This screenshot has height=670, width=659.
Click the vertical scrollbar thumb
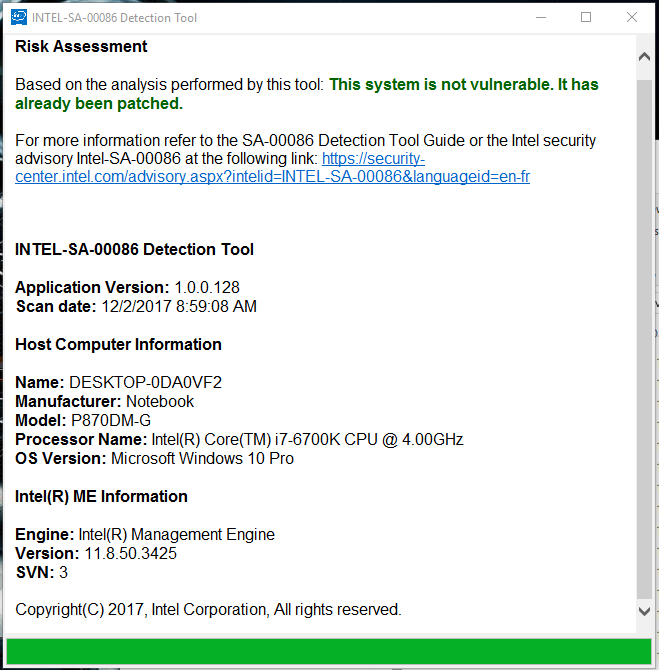coord(644,339)
